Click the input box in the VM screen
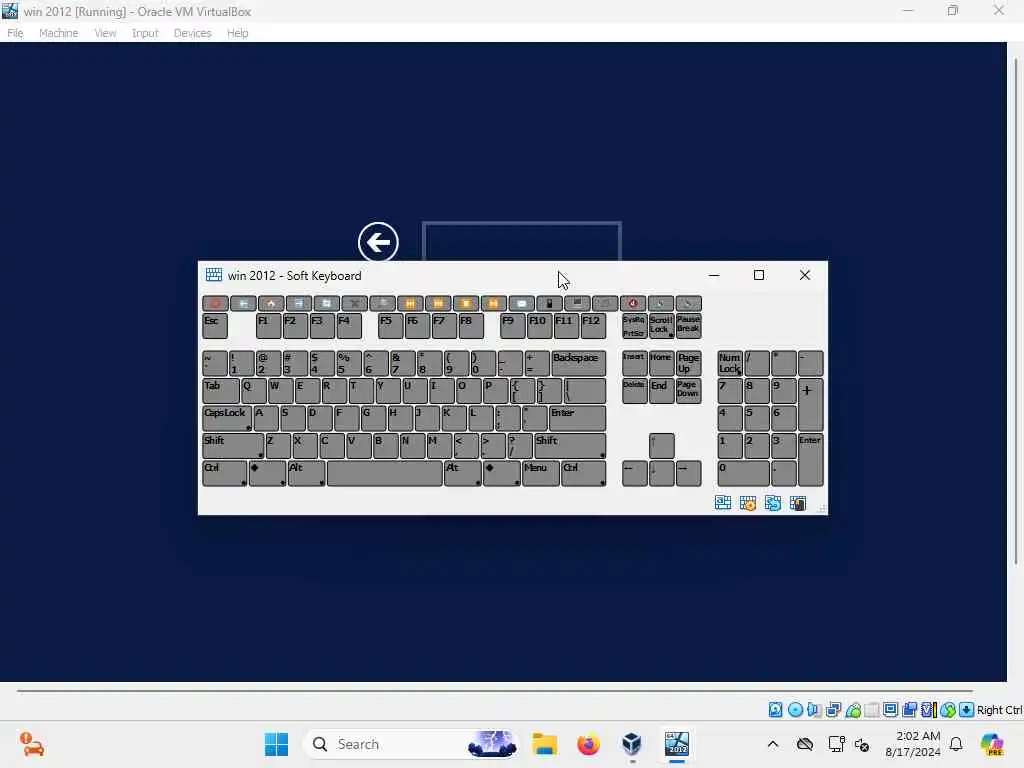Screen dimensions: 1024x768 pos(522,242)
